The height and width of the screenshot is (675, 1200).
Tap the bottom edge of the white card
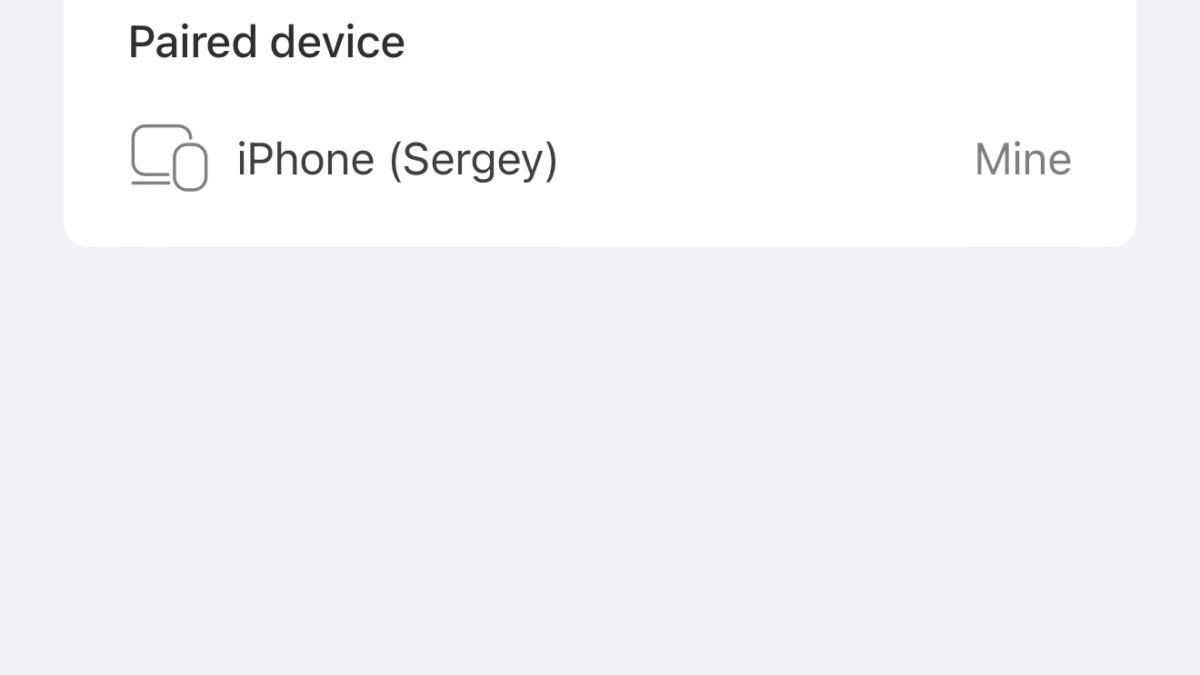[600, 243]
